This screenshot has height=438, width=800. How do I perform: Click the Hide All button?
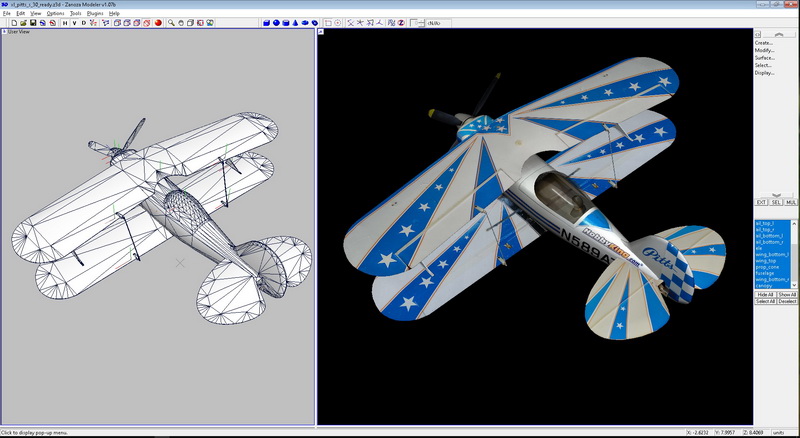click(x=765, y=295)
